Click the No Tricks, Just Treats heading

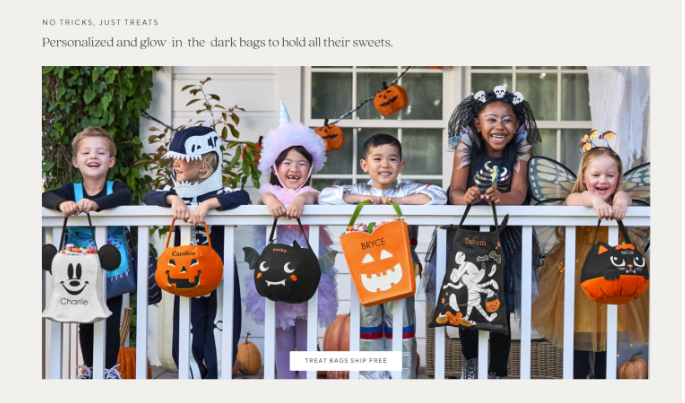[100, 22]
